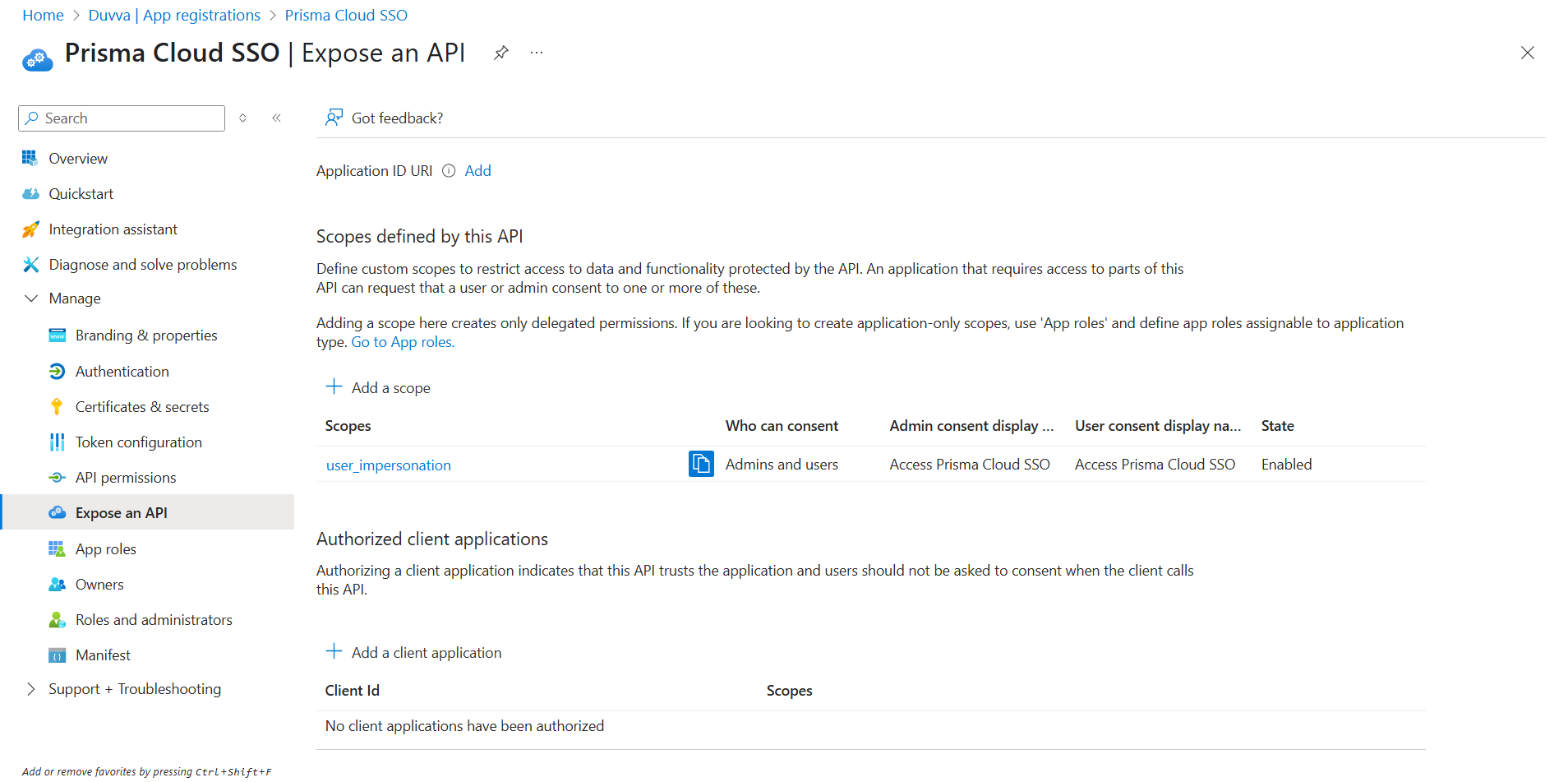
Task: Click the Overview grid icon
Action: tap(30, 158)
